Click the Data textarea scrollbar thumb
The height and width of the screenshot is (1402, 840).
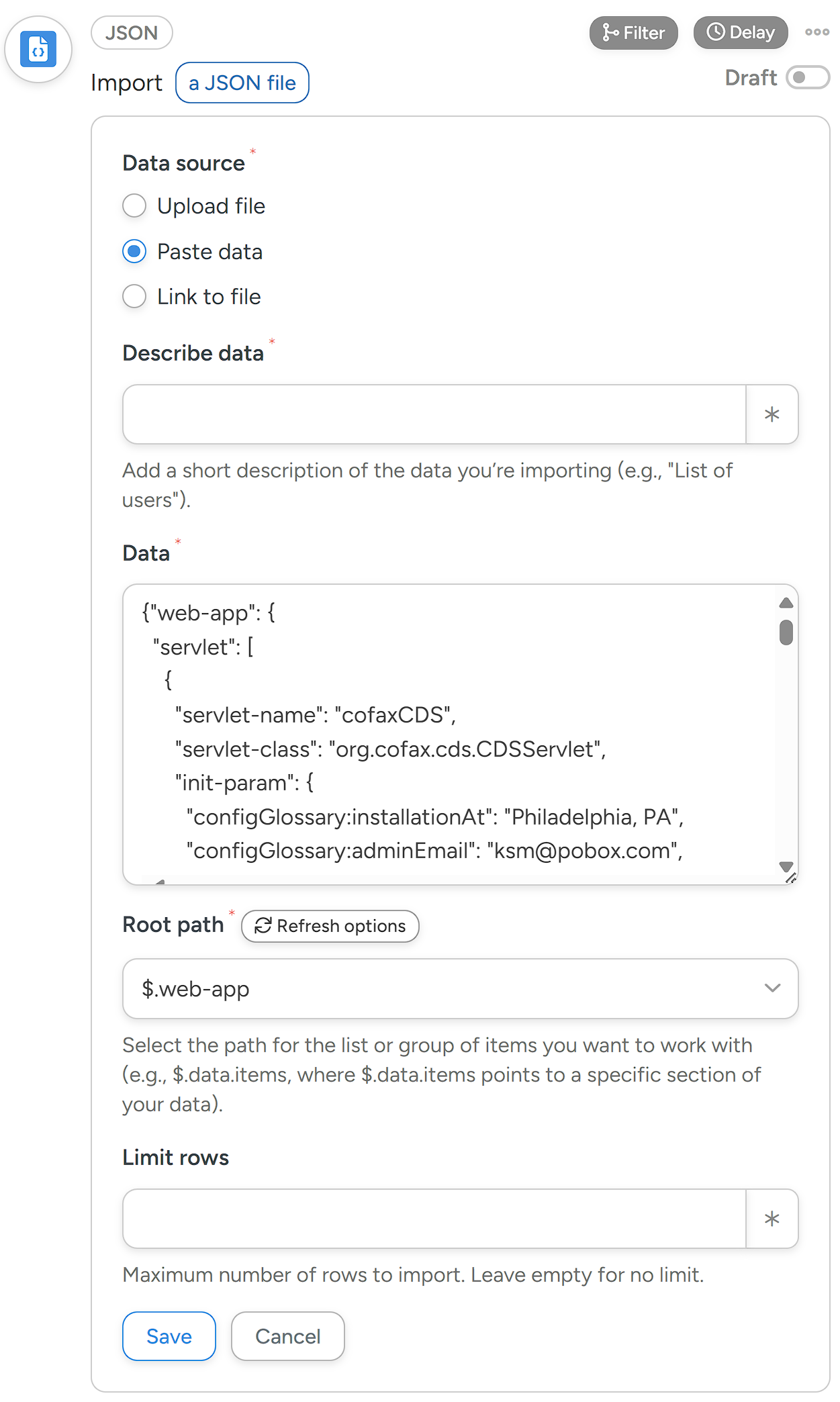(x=786, y=633)
